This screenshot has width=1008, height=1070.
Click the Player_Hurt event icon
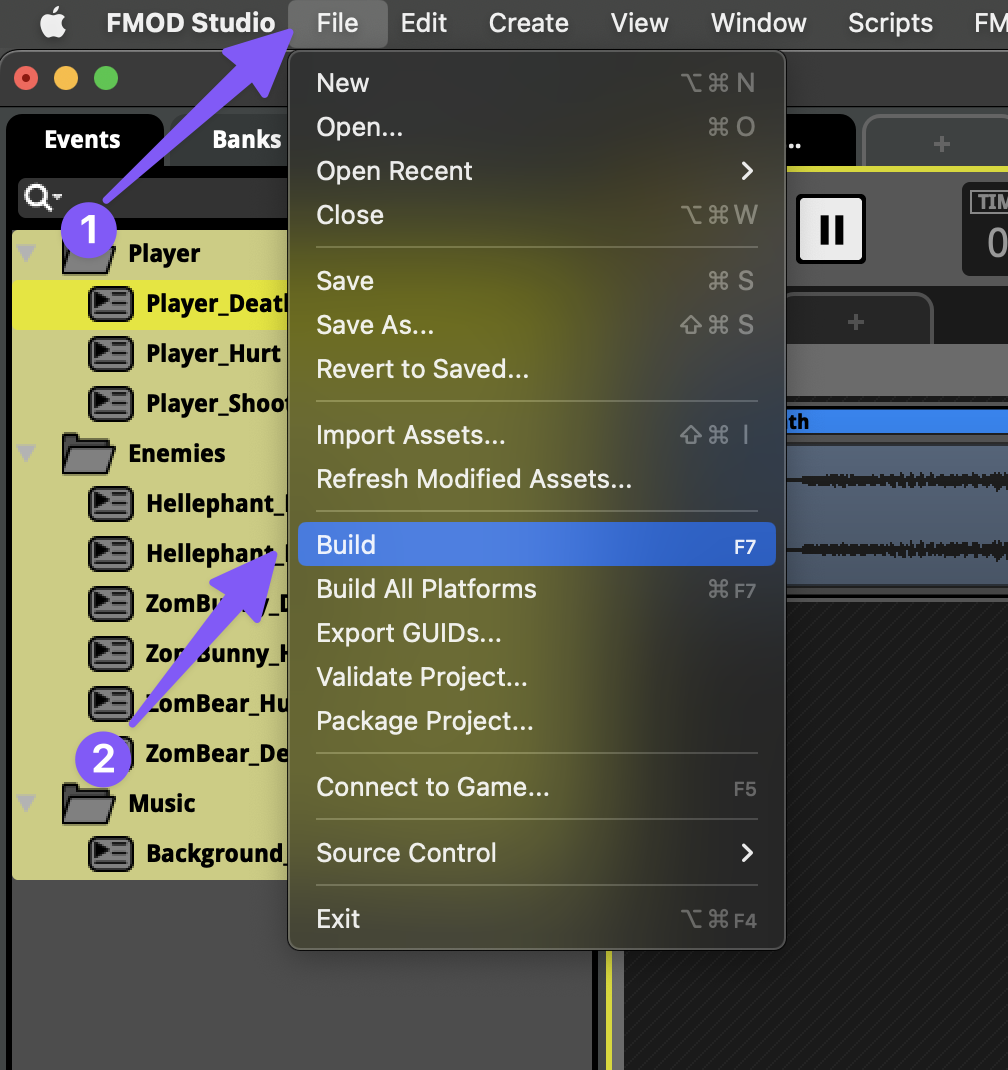click(x=111, y=354)
